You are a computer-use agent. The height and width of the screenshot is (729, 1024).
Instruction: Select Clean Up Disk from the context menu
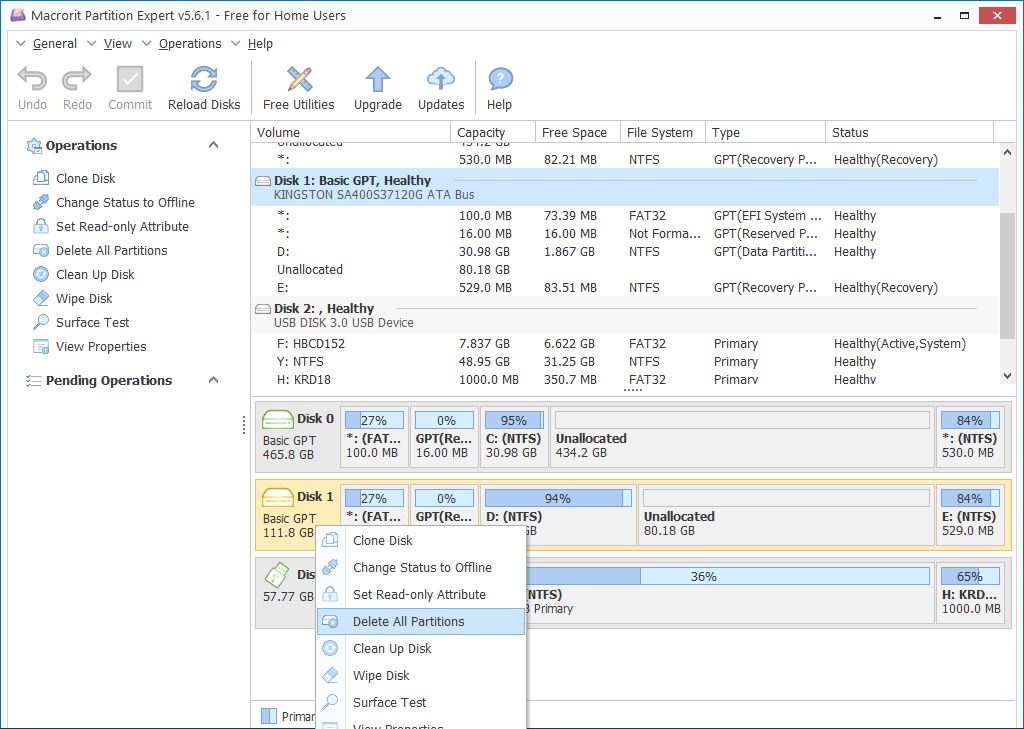point(392,648)
